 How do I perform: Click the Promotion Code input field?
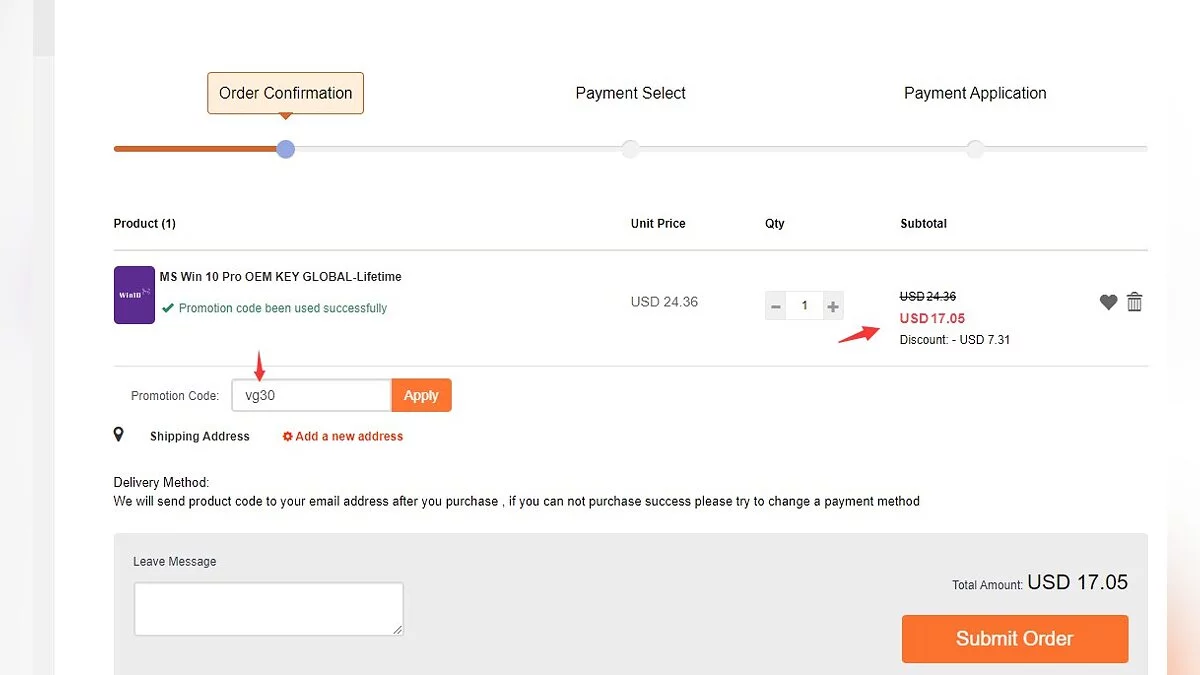pos(311,395)
